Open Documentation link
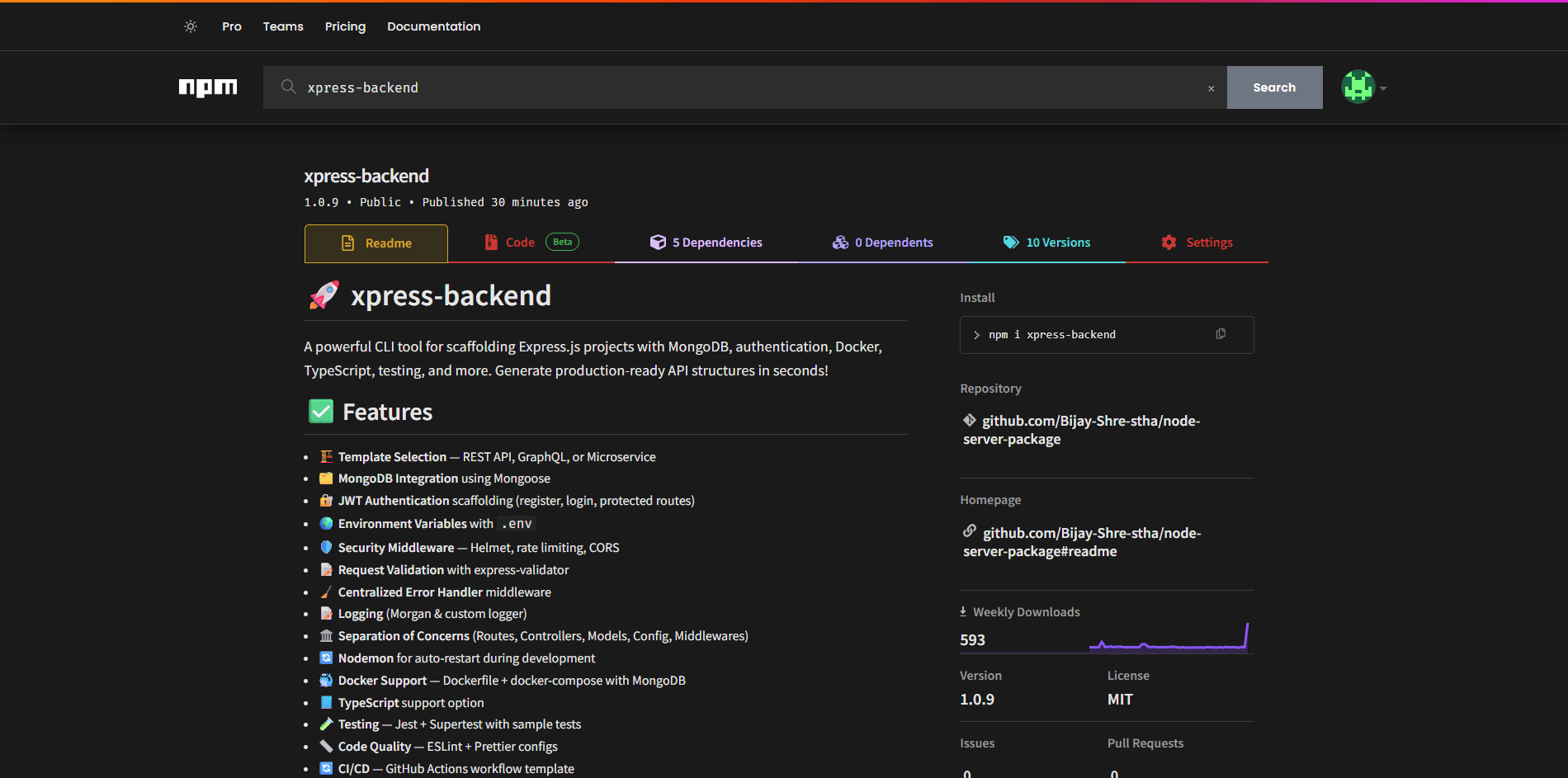 433,26
